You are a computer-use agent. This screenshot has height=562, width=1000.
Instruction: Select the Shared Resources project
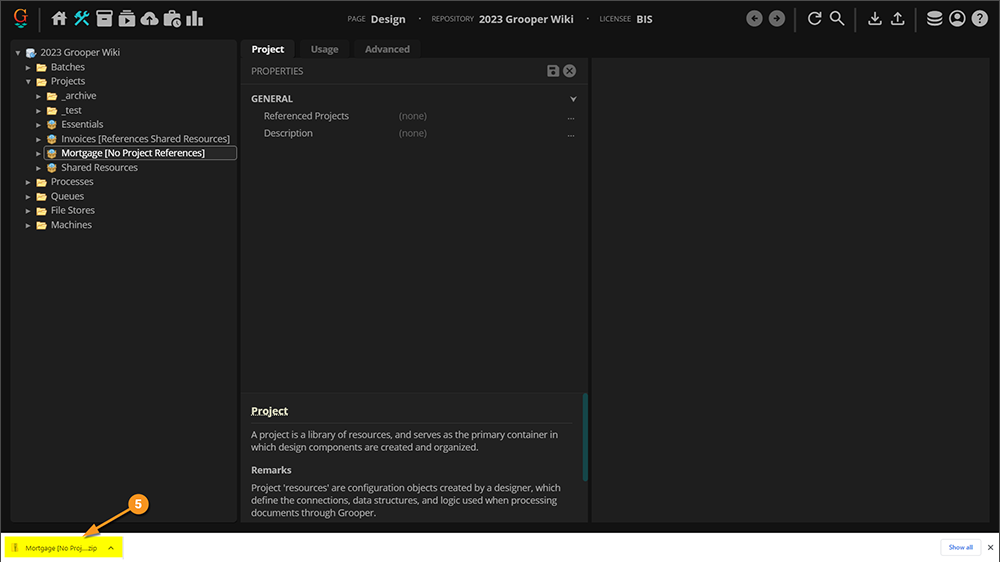[99, 168]
